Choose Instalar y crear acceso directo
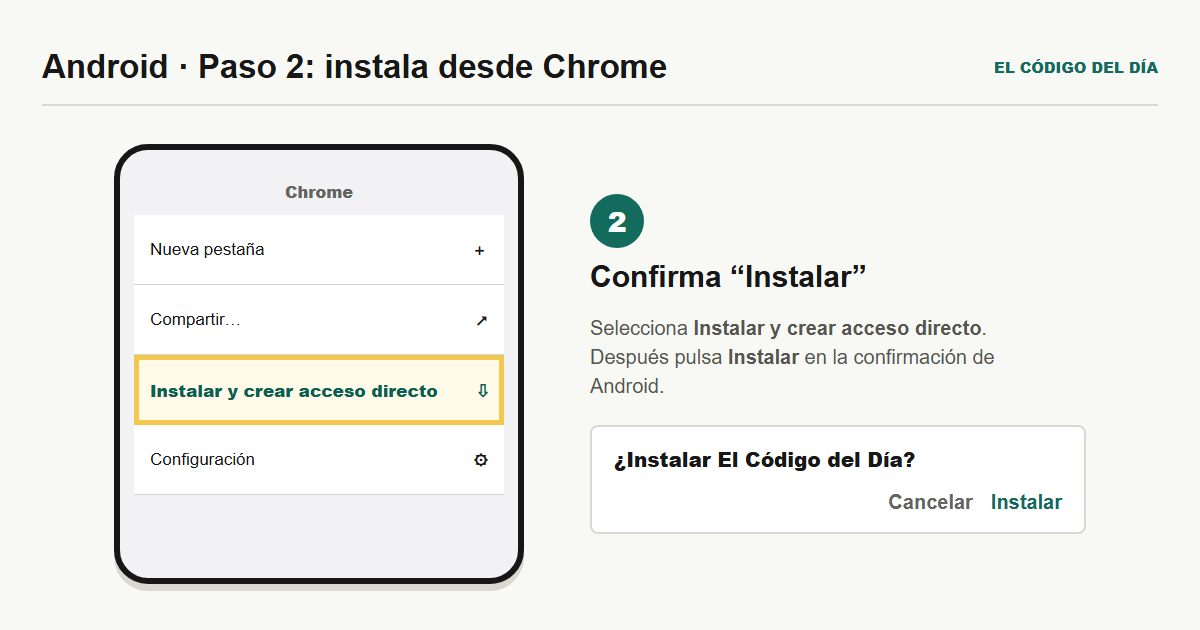This screenshot has width=1200, height=630. (x=319, y=390)
